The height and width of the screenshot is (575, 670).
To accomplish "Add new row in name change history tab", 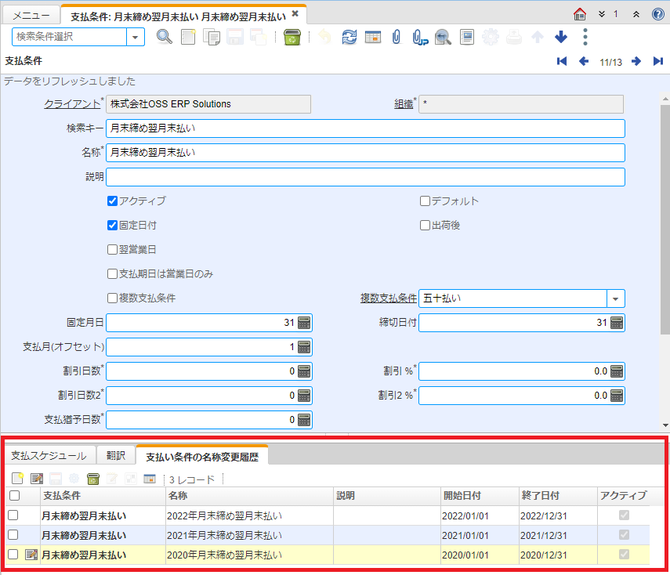I will point(18,479).
